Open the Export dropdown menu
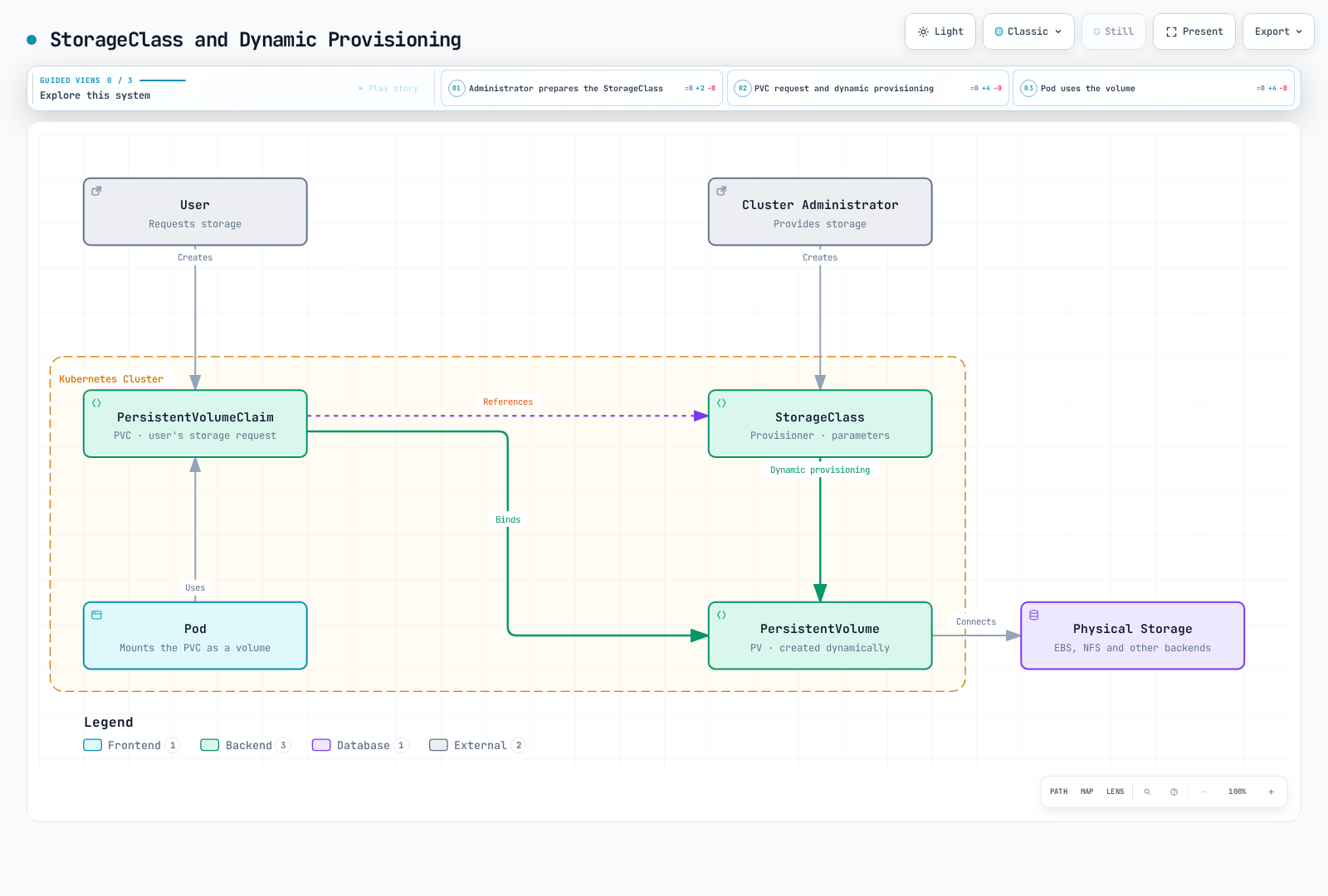The height and width of the screenshot is (896, 1328). pos(1278,32)
